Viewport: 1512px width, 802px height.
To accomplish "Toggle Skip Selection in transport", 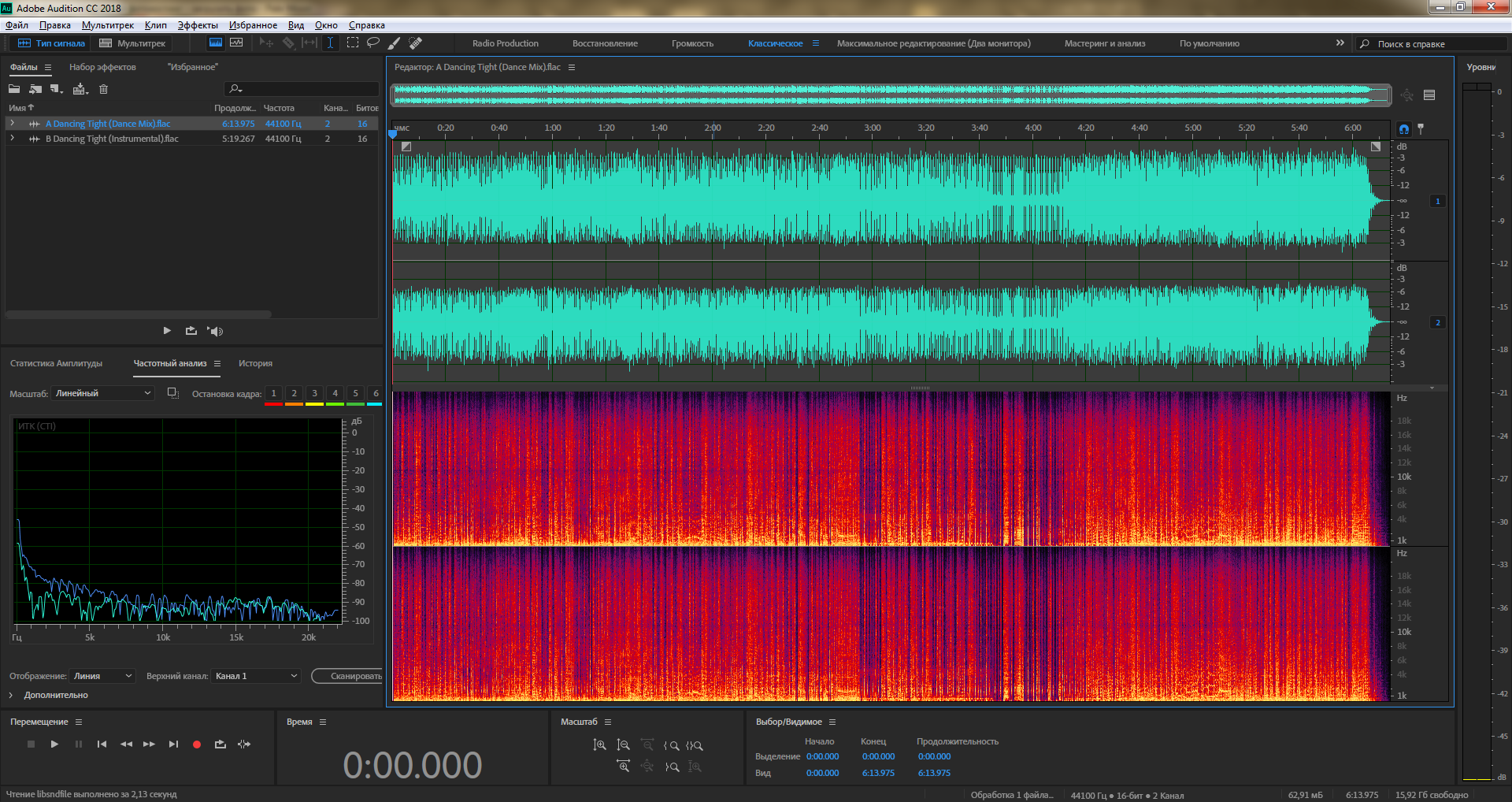I will 244,744.
